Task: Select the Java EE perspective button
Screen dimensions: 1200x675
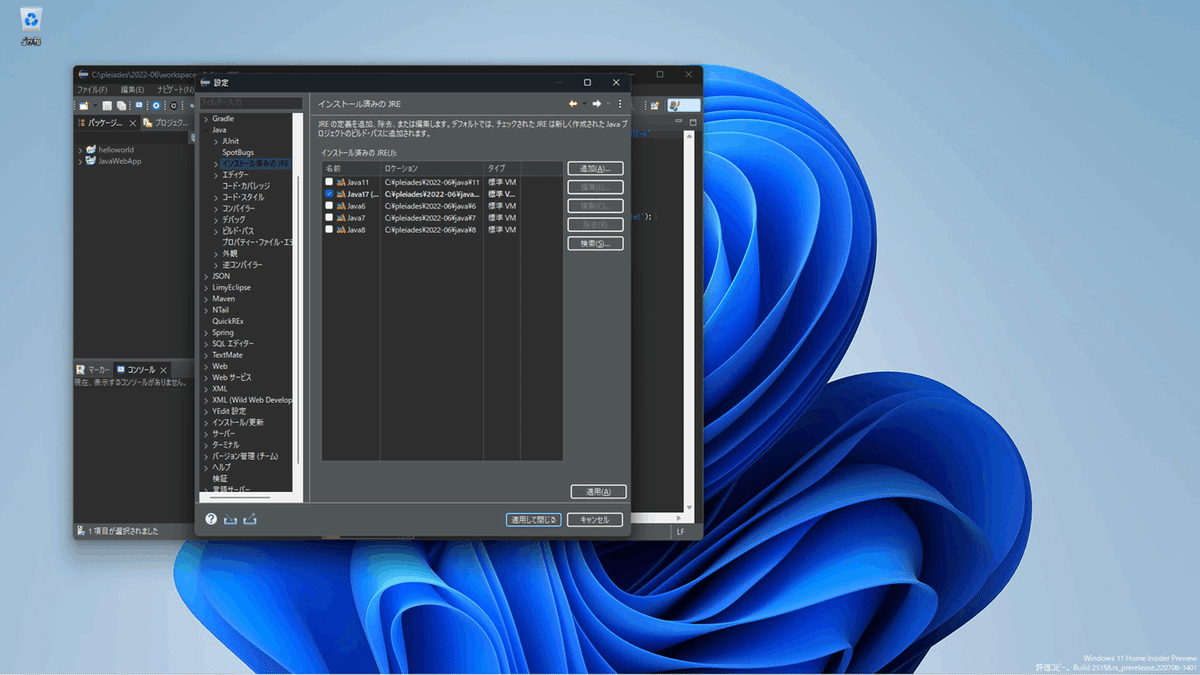Action: tap(684, 105)
